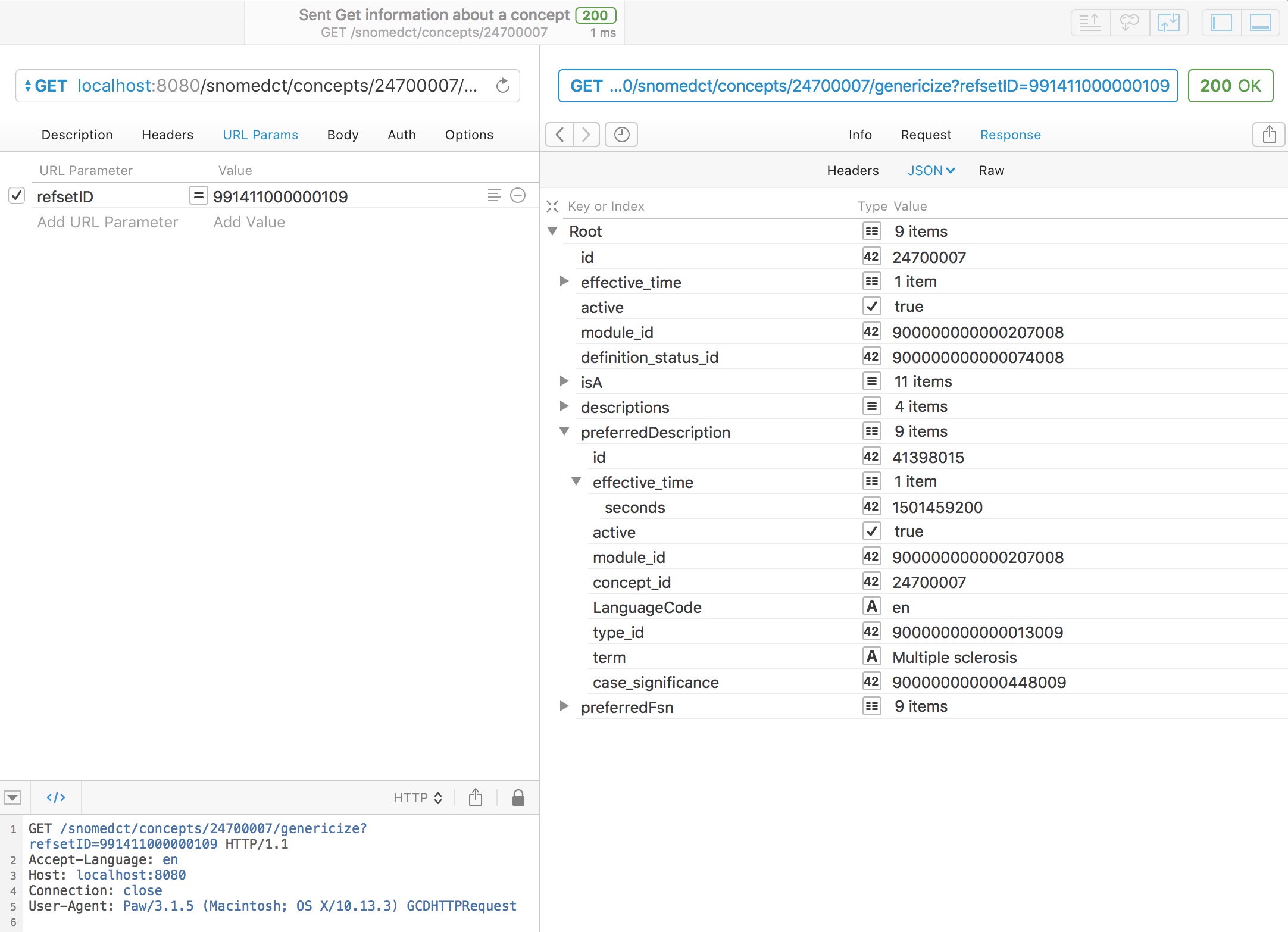Go back to previous response arrow
The width and height of the screenshot is (1288, 932).
[559, 135]
